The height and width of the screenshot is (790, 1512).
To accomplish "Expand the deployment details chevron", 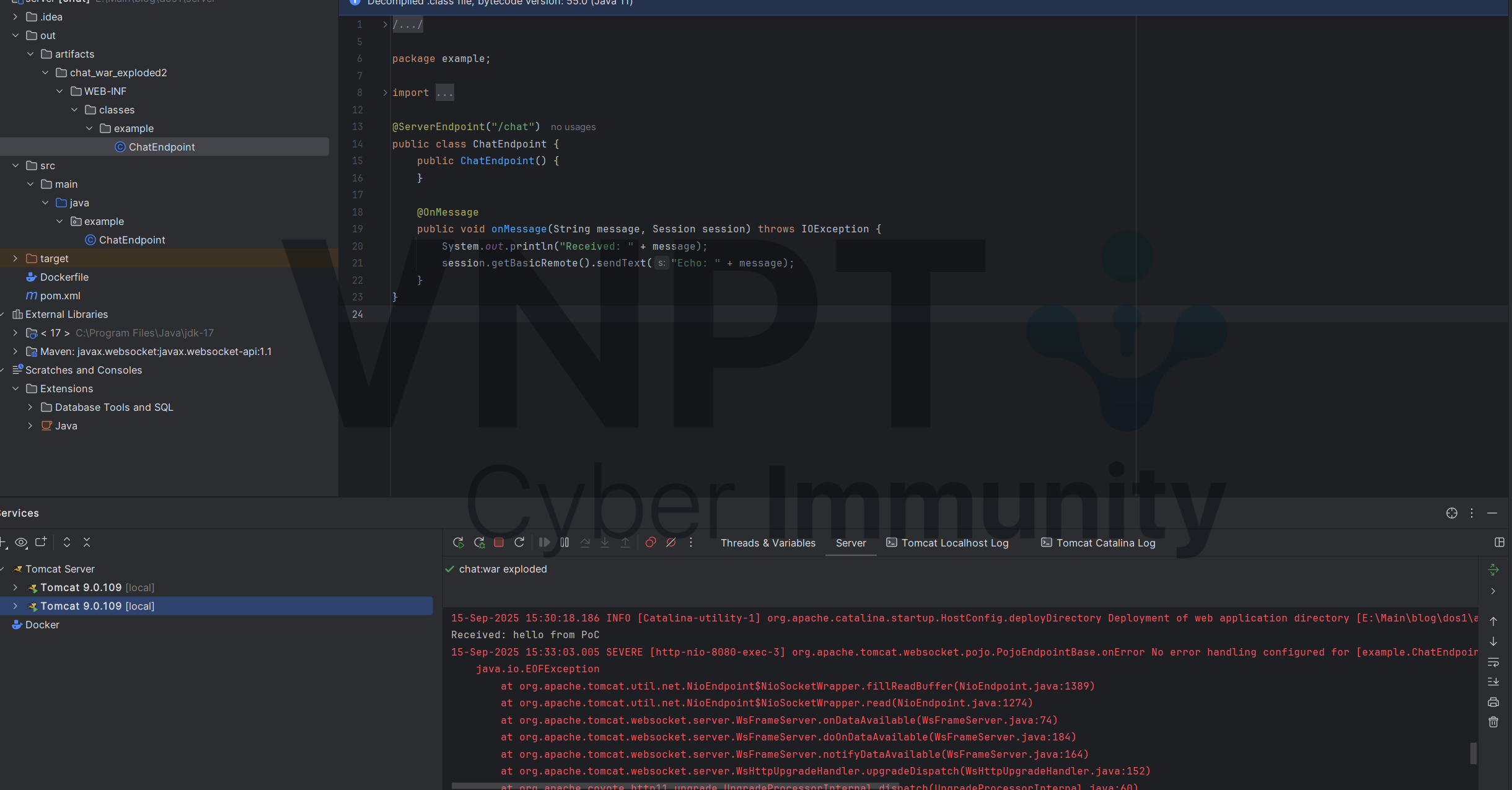I will tap(1493, 591).
